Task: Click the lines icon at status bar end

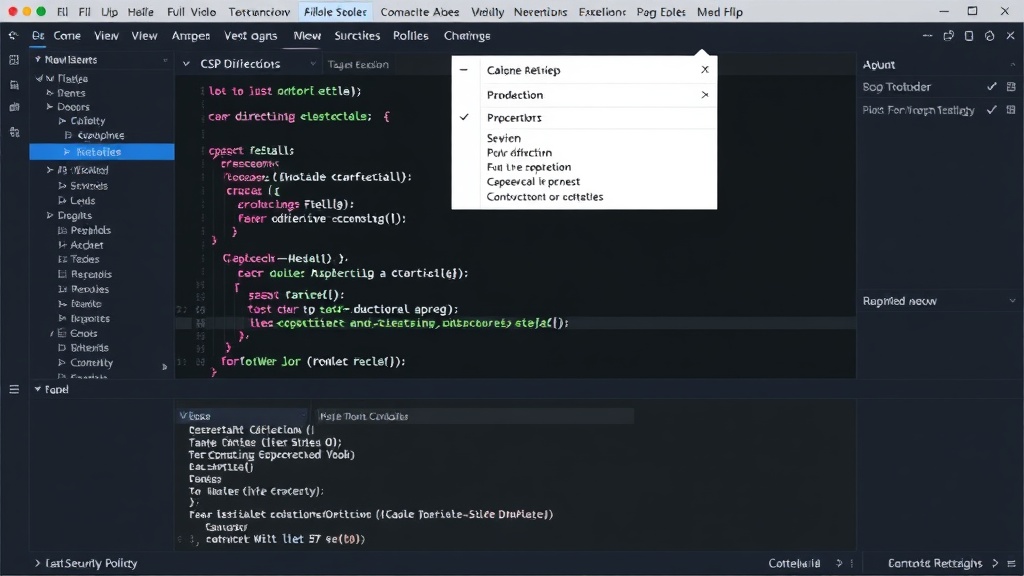Action: 1012,563
